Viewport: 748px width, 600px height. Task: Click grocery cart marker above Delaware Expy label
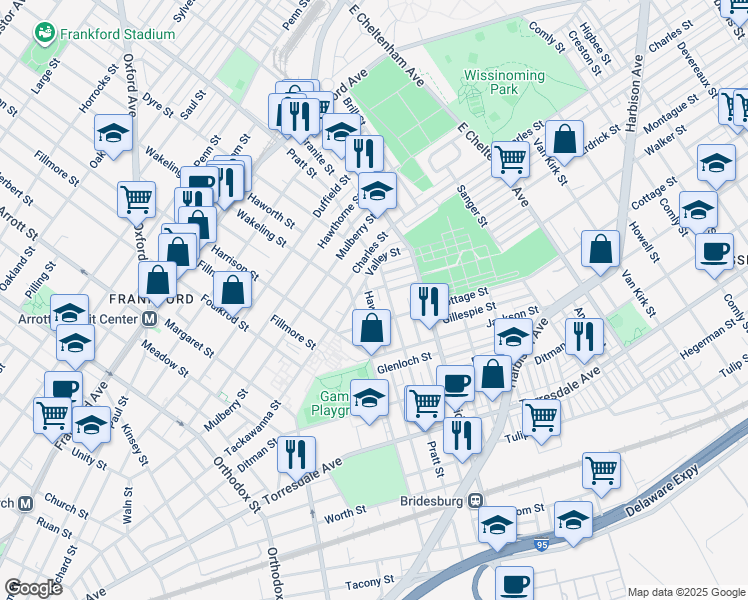click(601, 474)
